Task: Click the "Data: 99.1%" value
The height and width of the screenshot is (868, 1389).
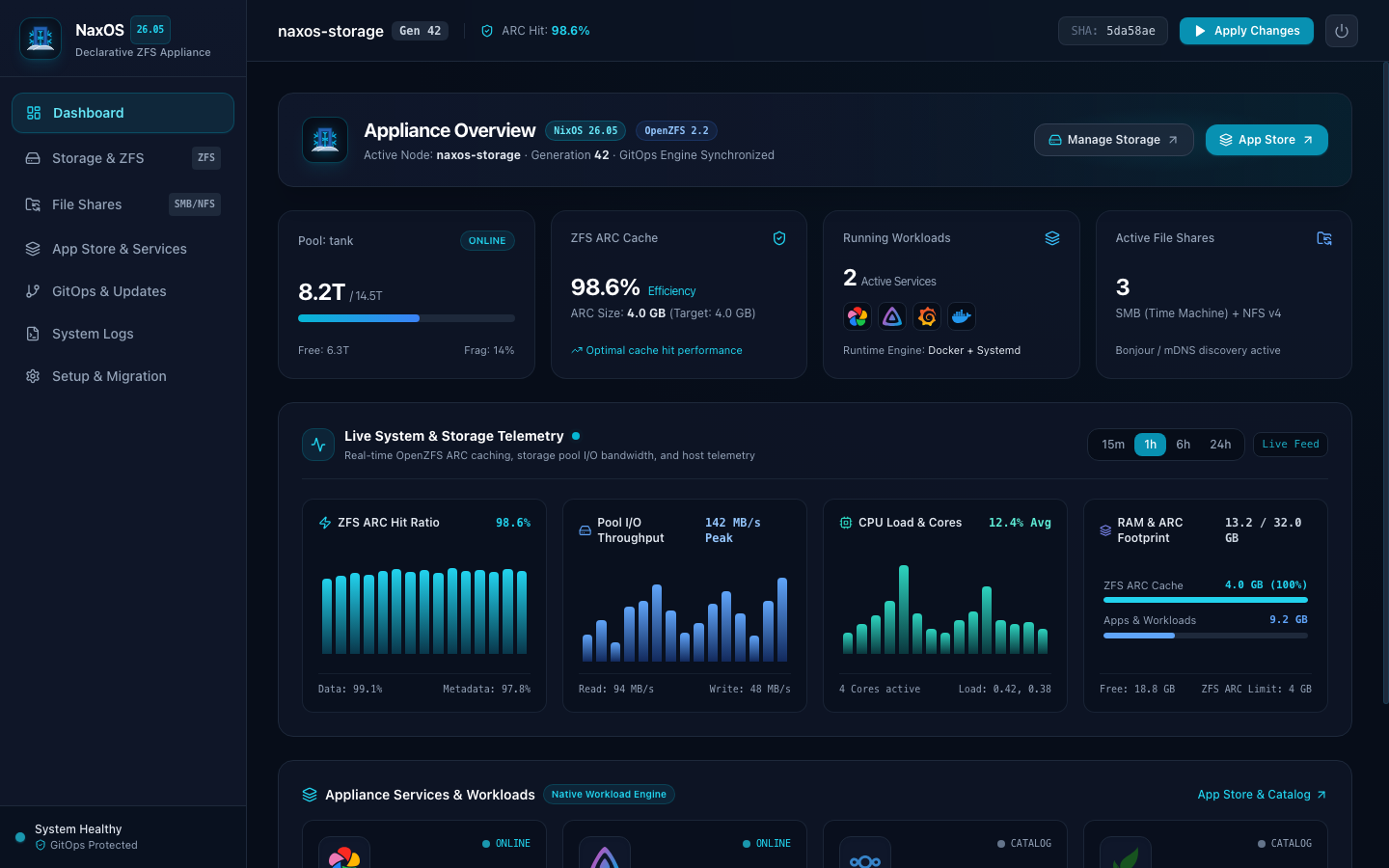Action: point(350,690)
